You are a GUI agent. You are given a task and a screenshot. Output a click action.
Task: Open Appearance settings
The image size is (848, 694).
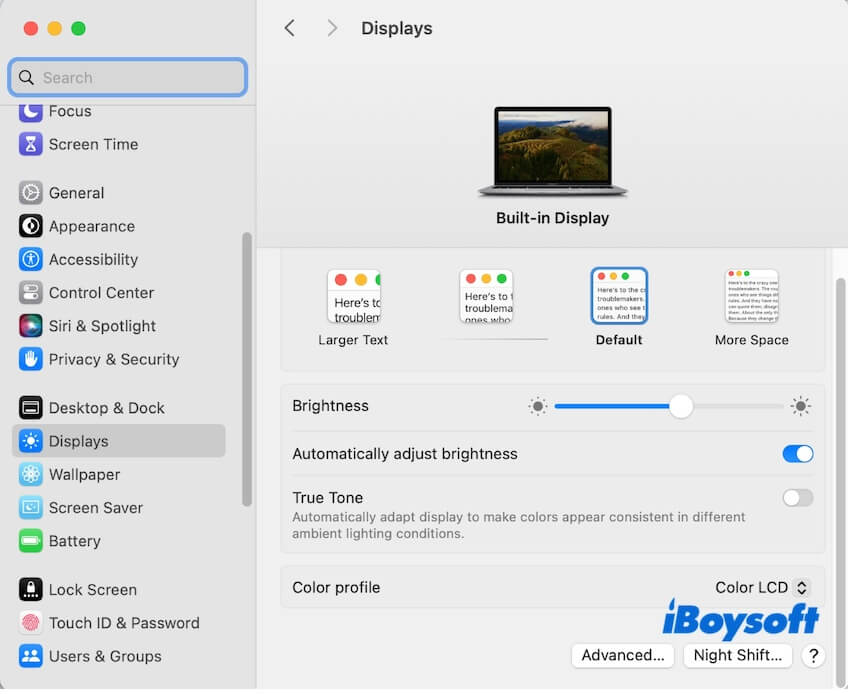[x=90, y=226]
